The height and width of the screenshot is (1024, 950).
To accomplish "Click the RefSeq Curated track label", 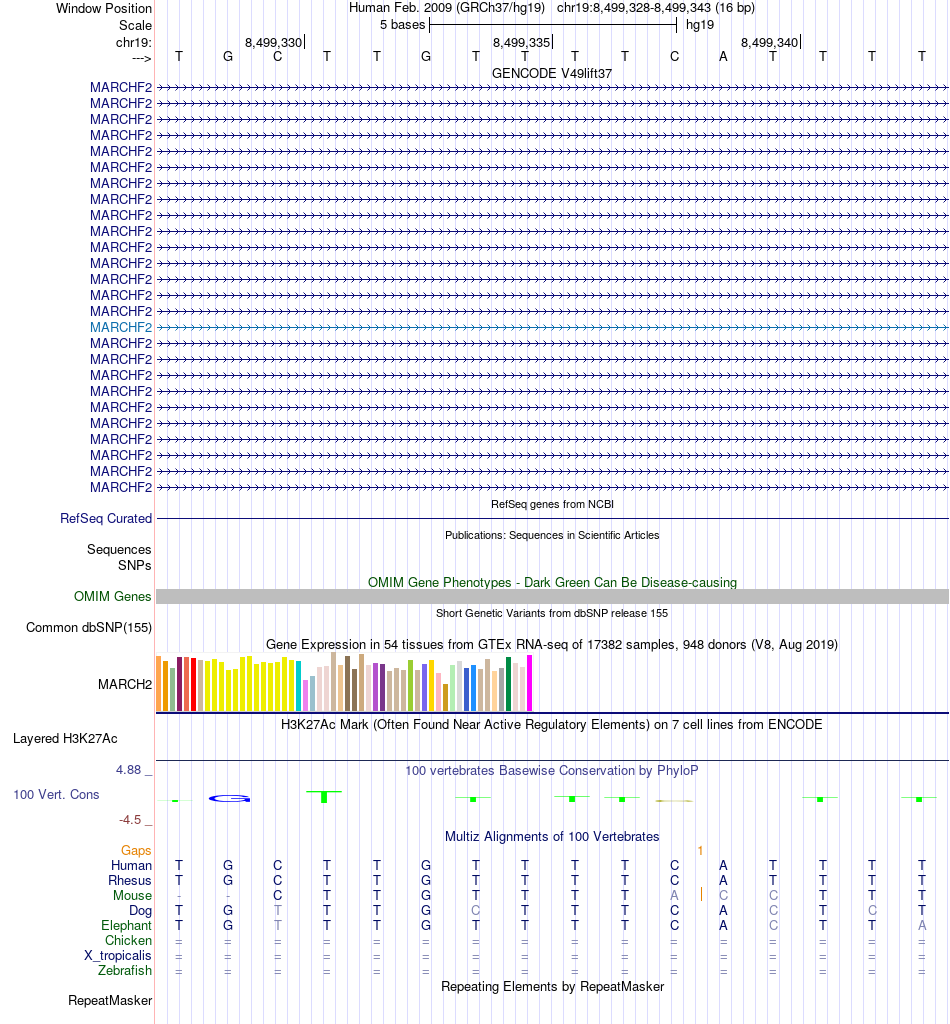I will point(106,519).
